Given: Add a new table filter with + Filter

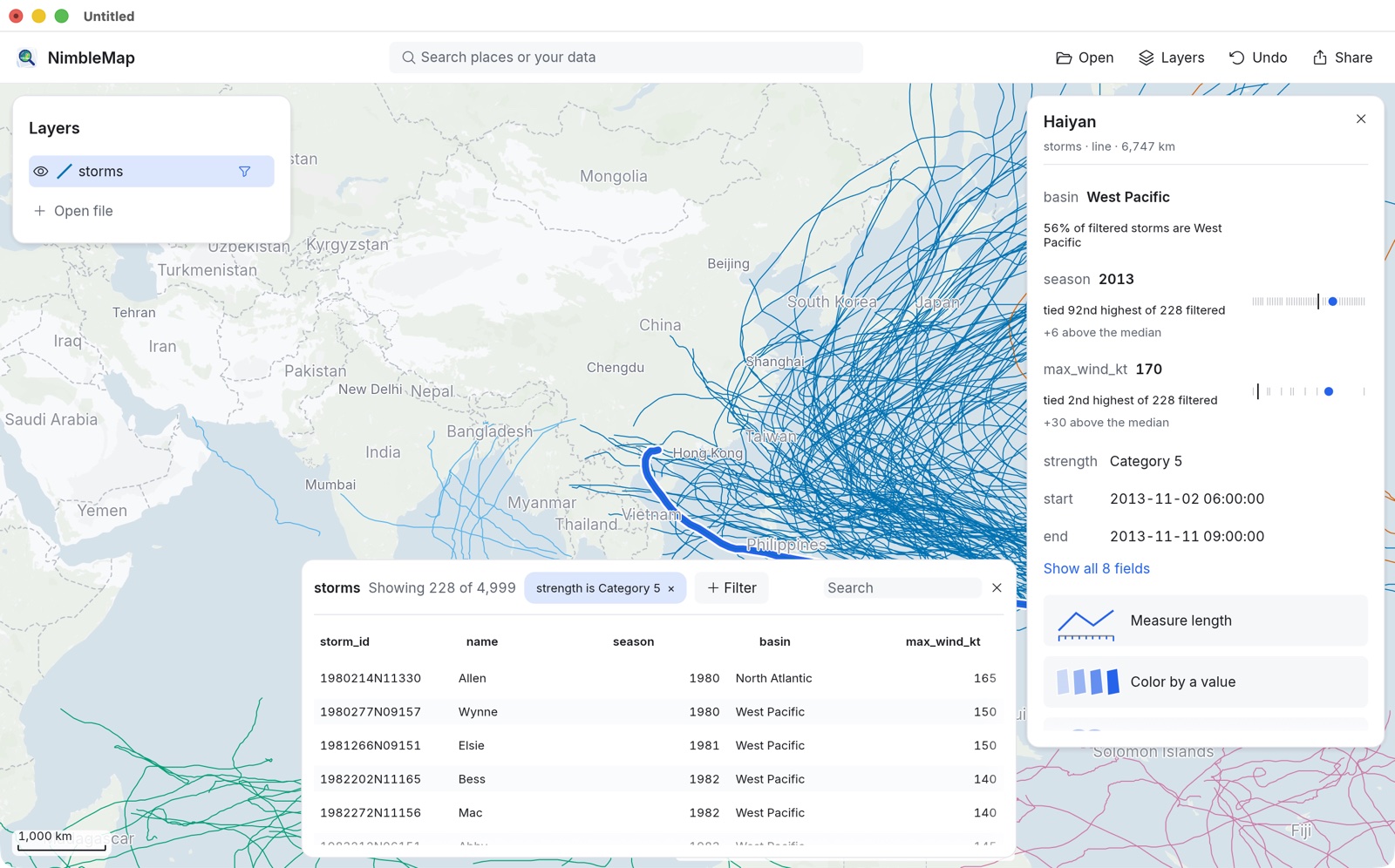Looking at the screenshot, I should point(732,588).
